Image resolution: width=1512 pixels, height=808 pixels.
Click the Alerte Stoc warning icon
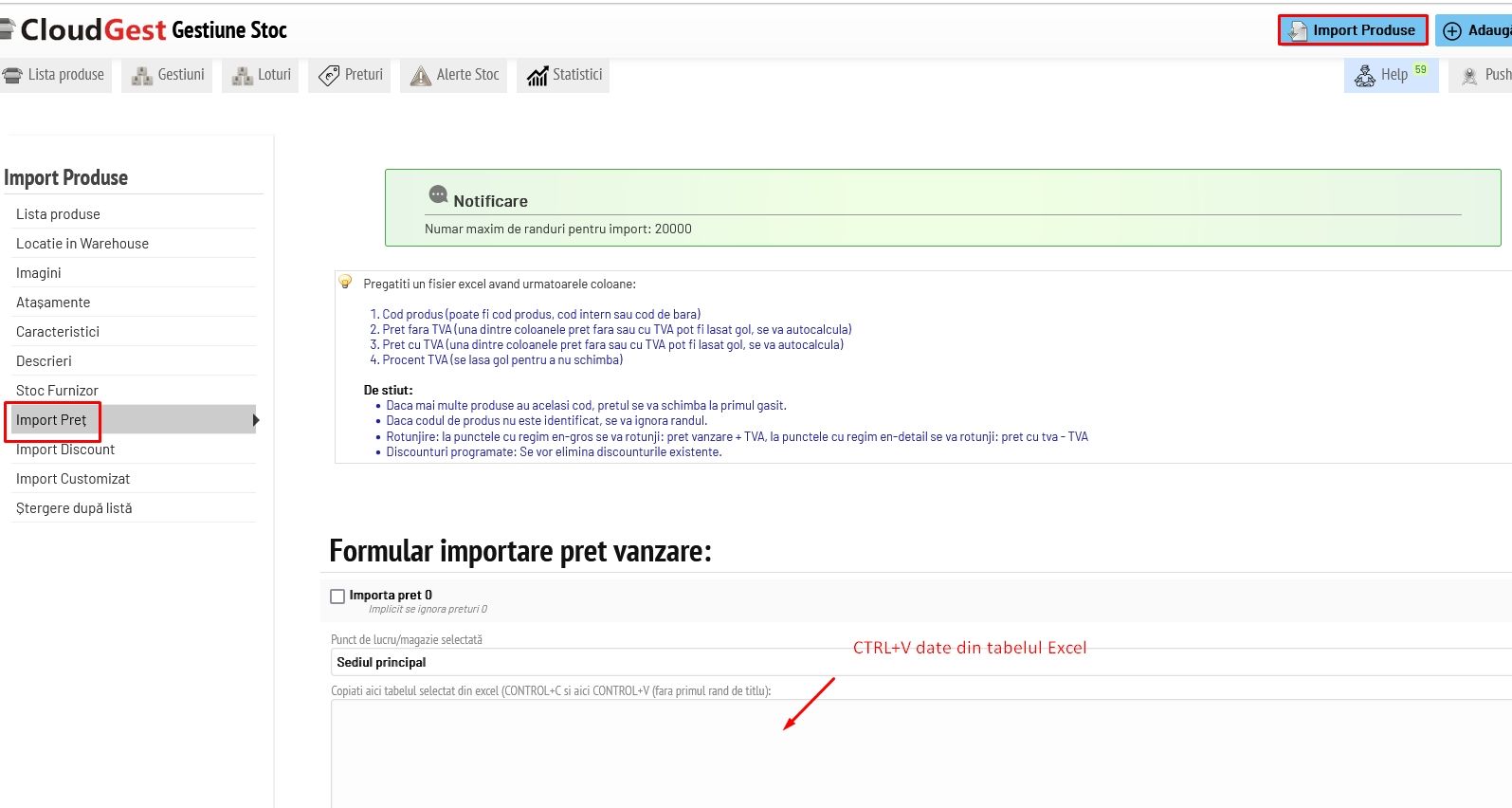point(420,76)
